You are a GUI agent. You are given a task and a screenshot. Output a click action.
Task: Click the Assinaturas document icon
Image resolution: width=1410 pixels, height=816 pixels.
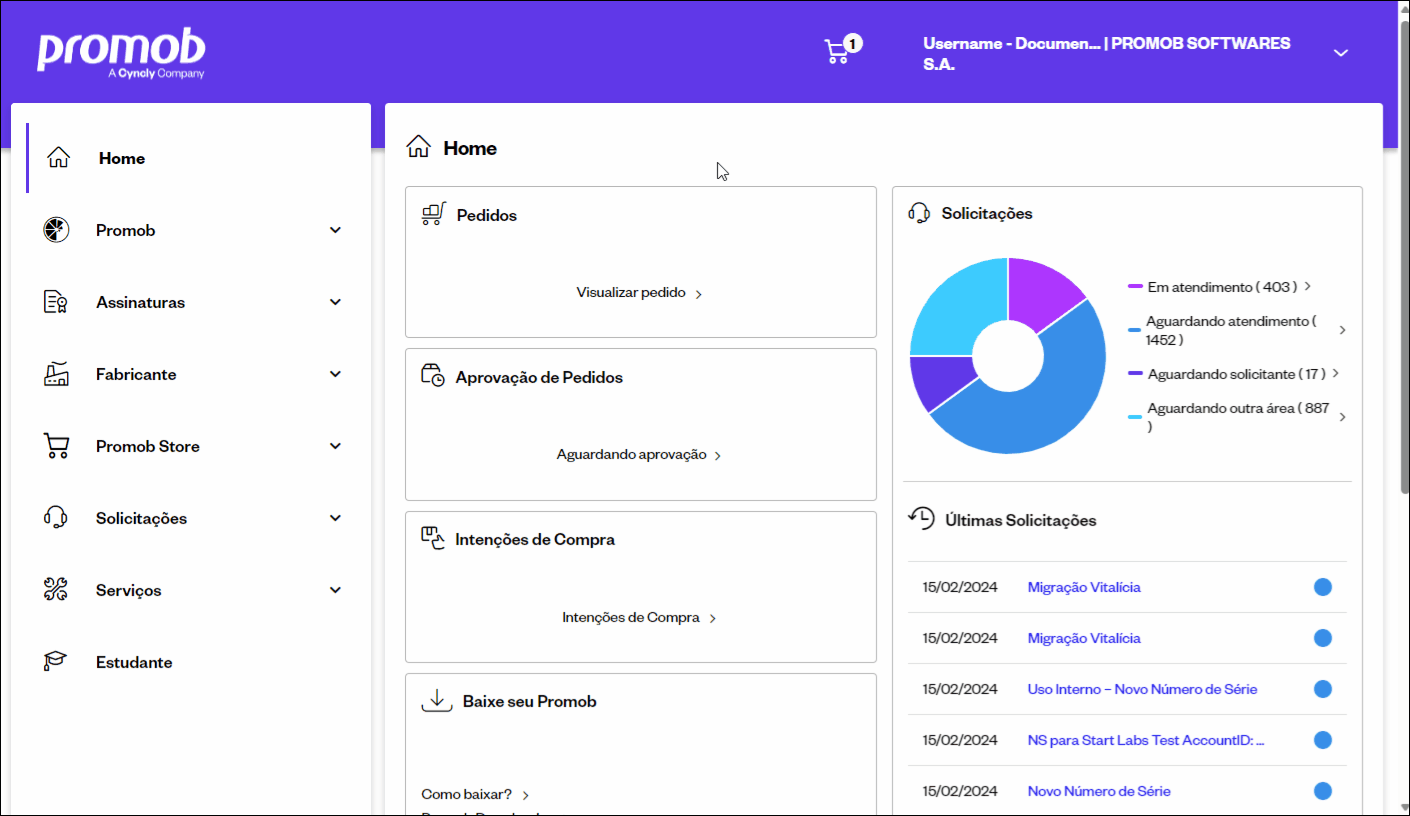coord(56,302)
